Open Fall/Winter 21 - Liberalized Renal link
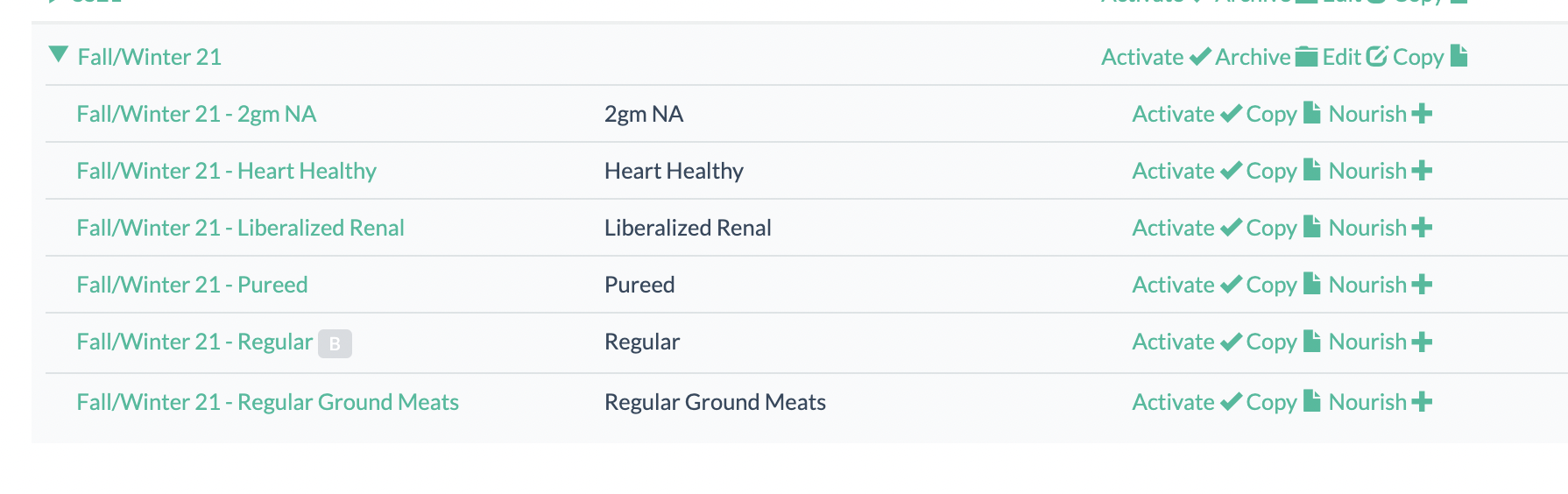This screenshot has width=1568, height=494. [x=240, y=228]
